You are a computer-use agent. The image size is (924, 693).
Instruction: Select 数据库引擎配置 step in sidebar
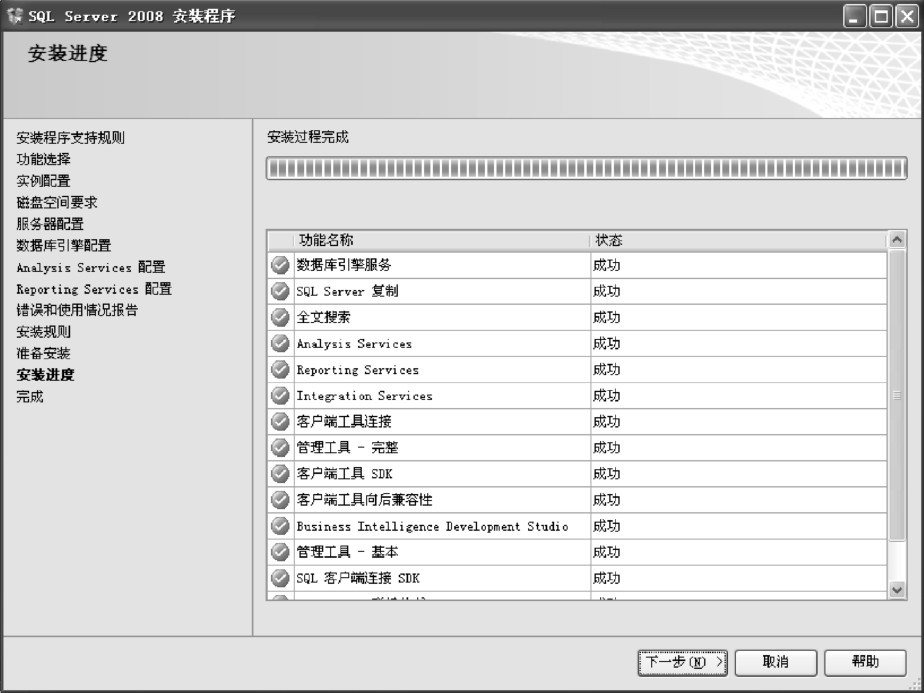(64, 246)
